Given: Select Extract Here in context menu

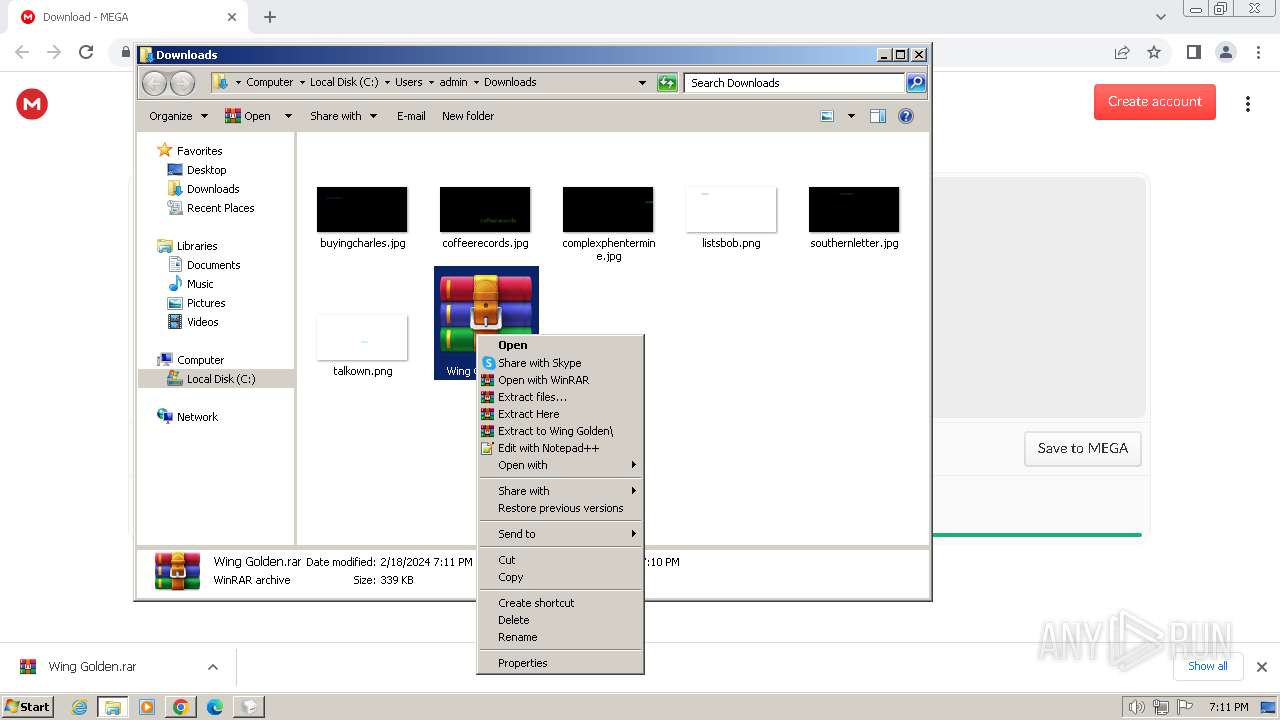Looking at the screenshot, I should (x=560, y=414).
